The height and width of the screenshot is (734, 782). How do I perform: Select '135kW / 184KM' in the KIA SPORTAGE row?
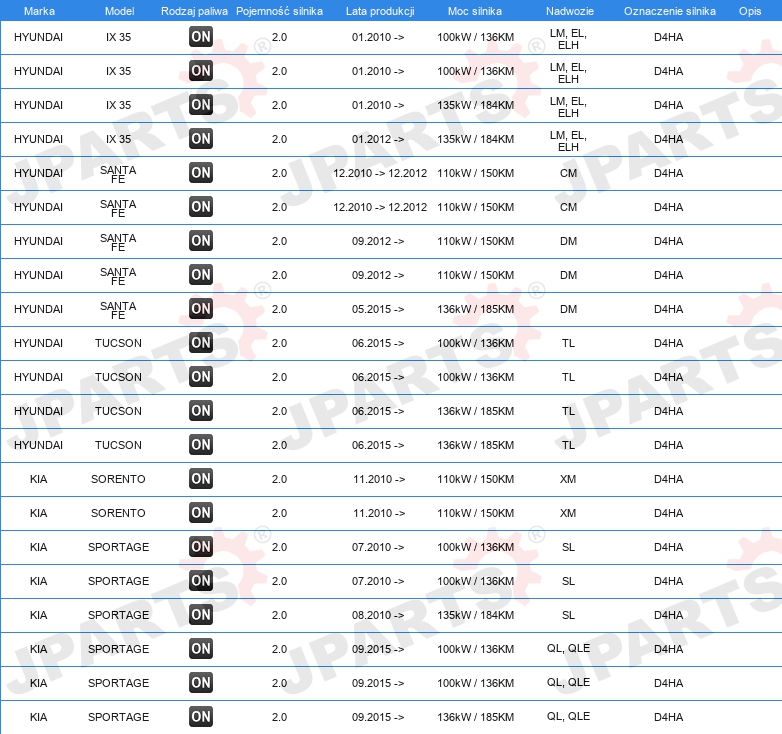coord(476,615)
